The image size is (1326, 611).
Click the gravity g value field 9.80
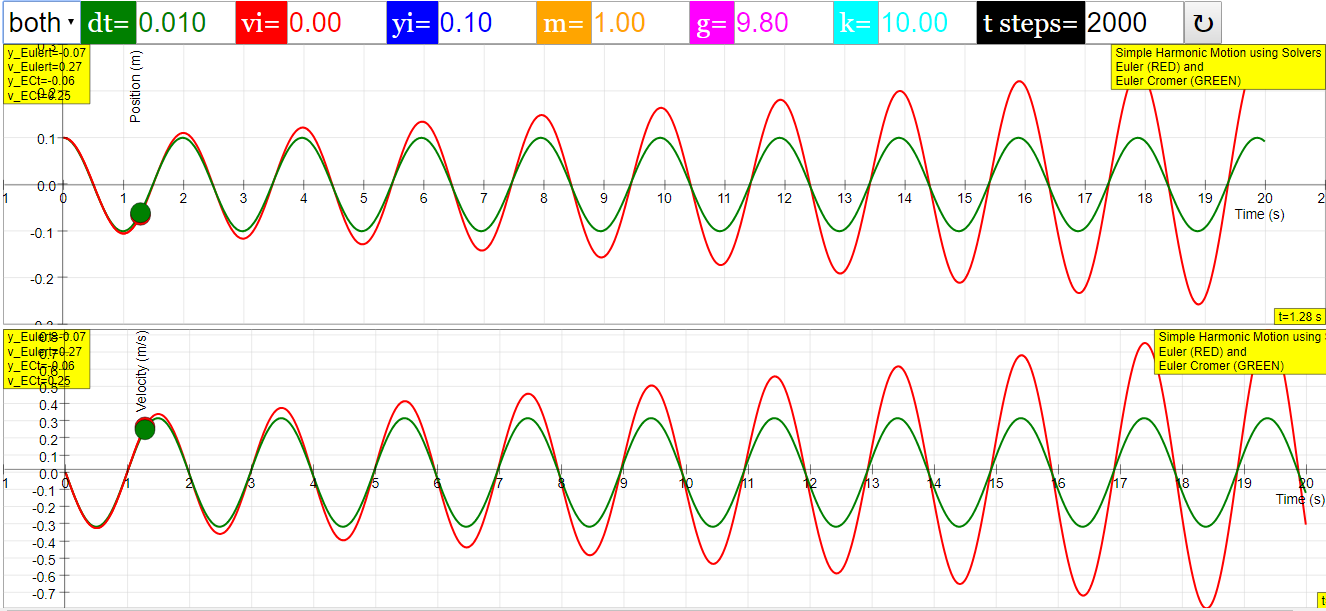[x=782, y=23]
